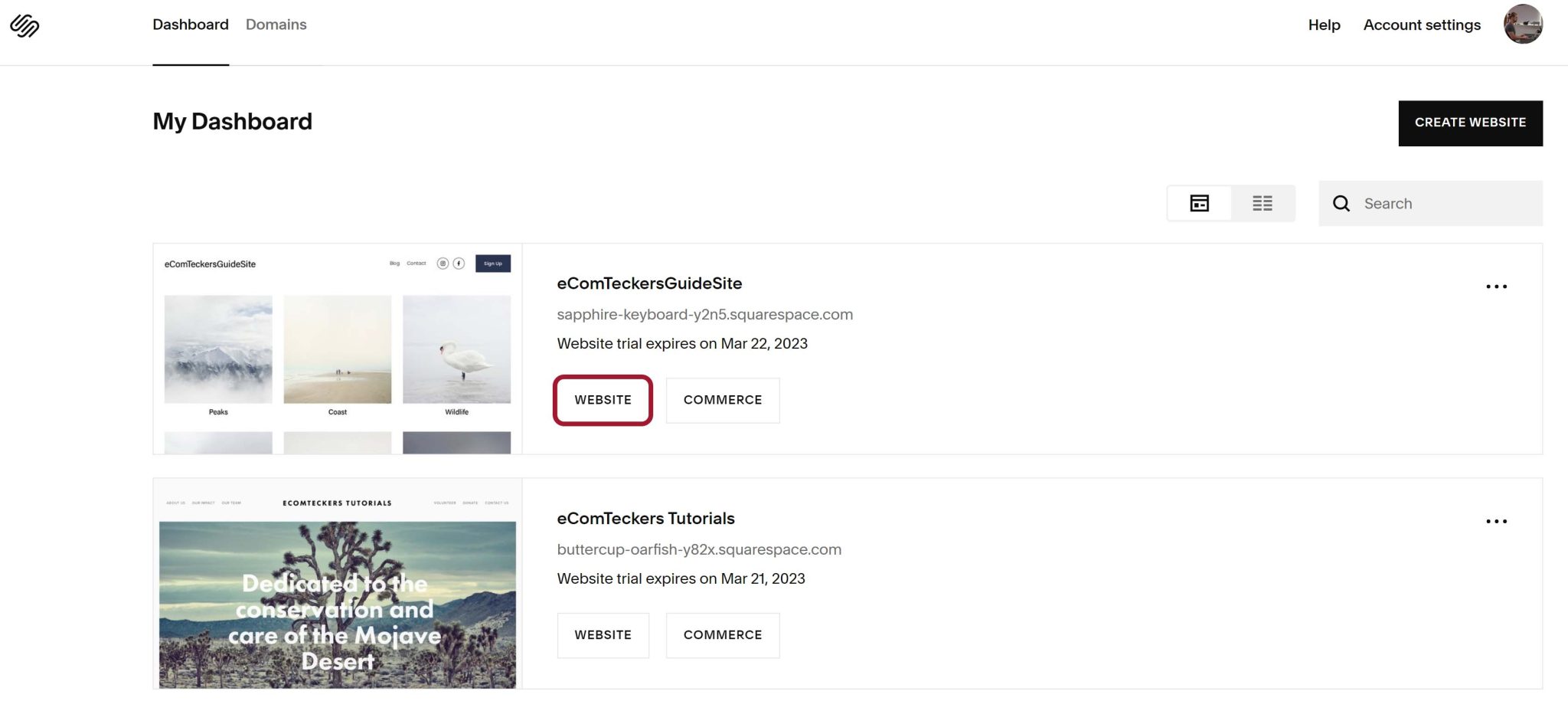Click the Create Website button
Image resolution: width=1568 pixels, height=701 pixels.
[1470, 123]
